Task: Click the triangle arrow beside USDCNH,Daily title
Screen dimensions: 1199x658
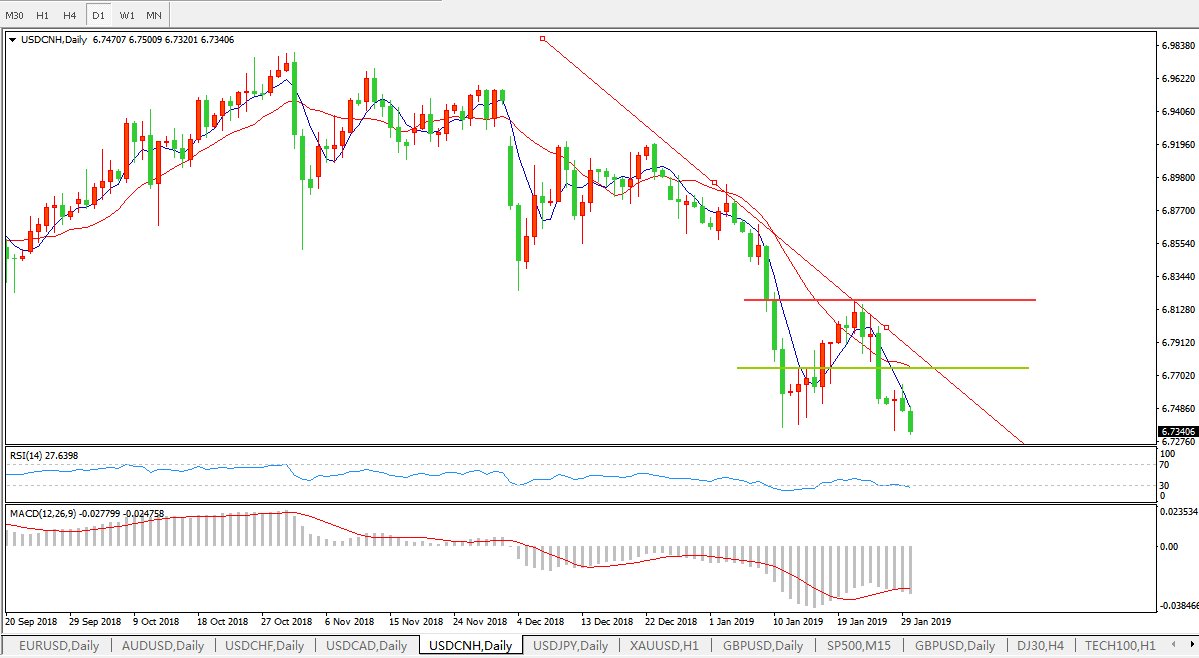Action: (12, 41)
